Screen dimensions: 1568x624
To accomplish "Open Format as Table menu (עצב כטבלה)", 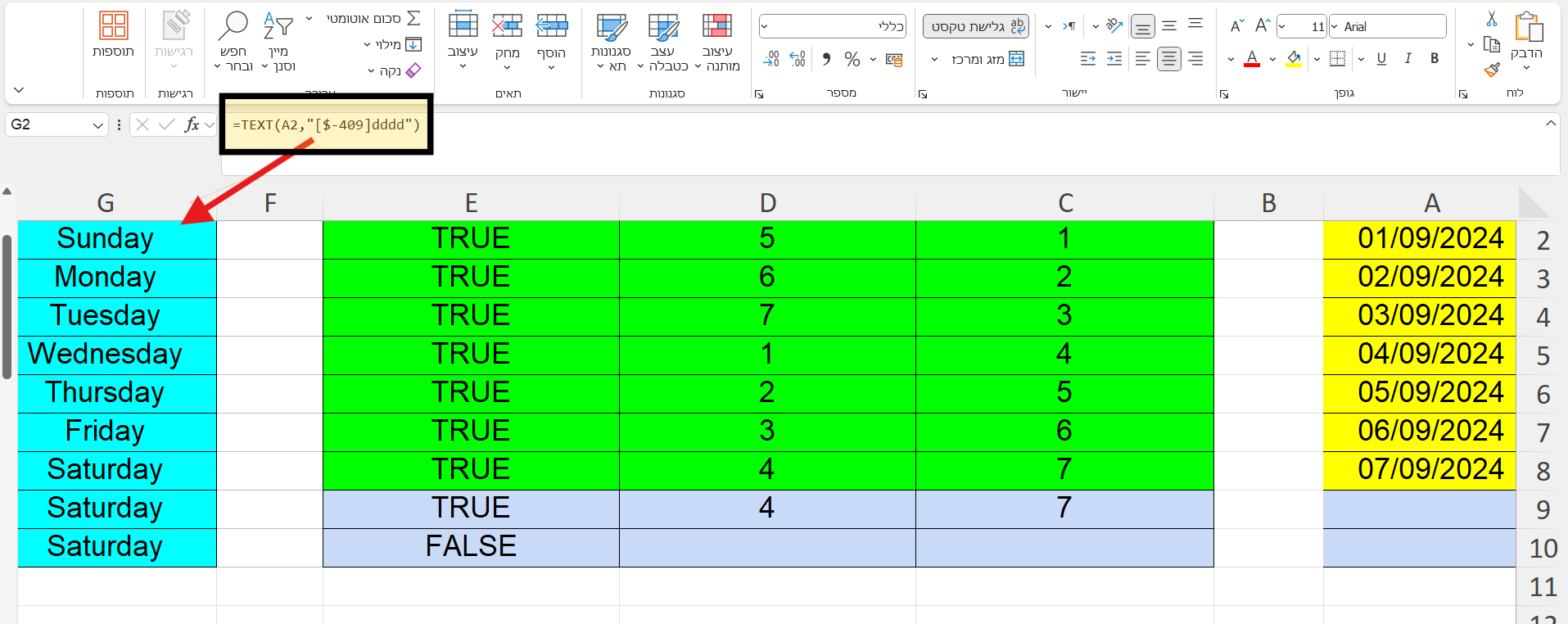I will pos(663,41).
